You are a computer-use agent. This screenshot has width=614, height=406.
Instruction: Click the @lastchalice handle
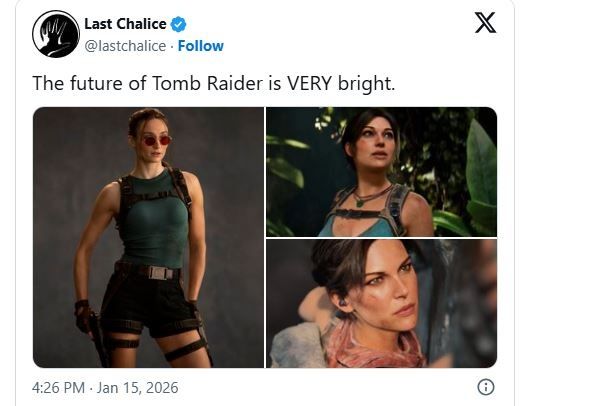tap(123, 46)
